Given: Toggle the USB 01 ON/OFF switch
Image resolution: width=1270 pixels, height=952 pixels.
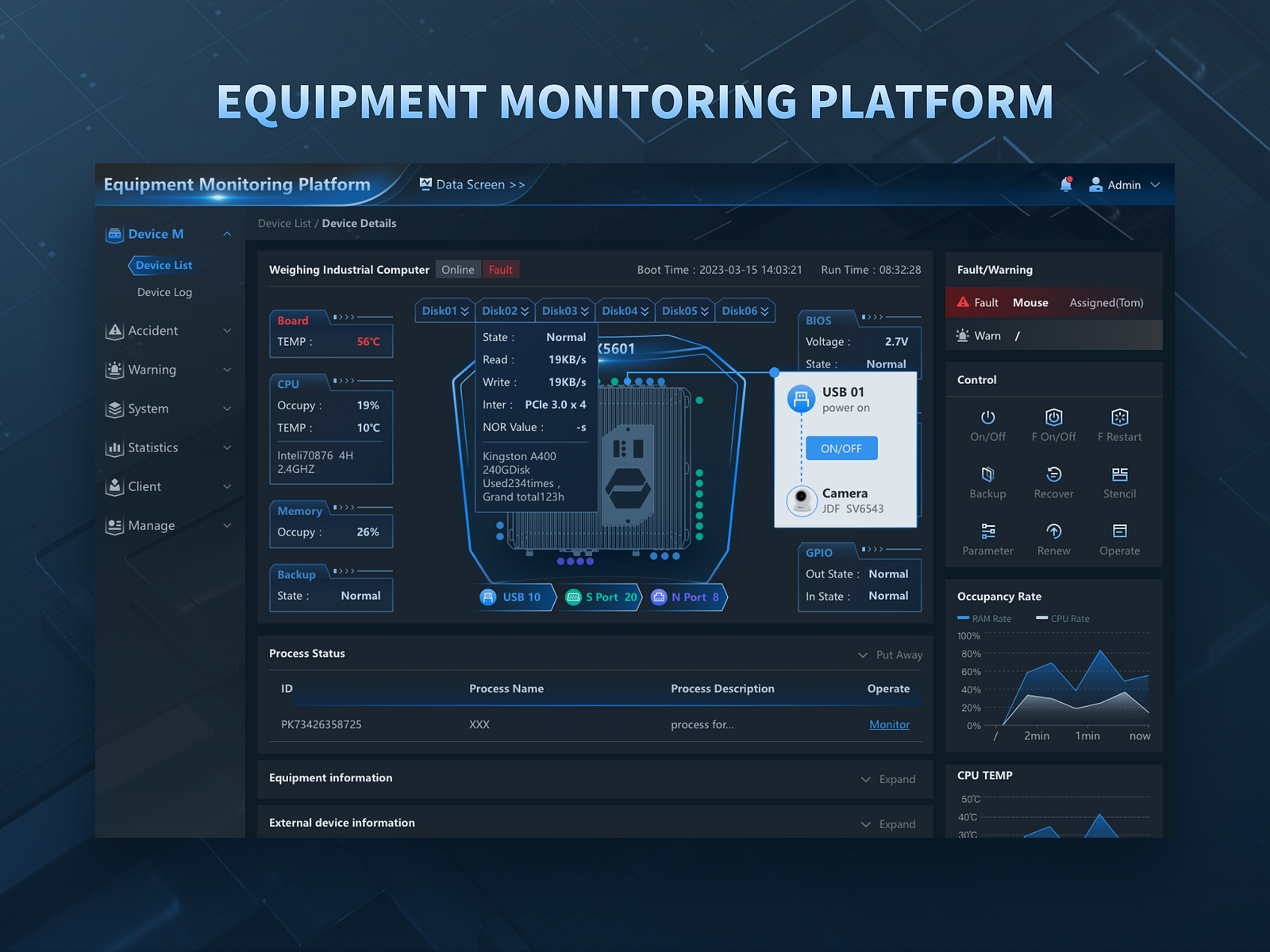Looking at the screenshot, I should [841, 447].
